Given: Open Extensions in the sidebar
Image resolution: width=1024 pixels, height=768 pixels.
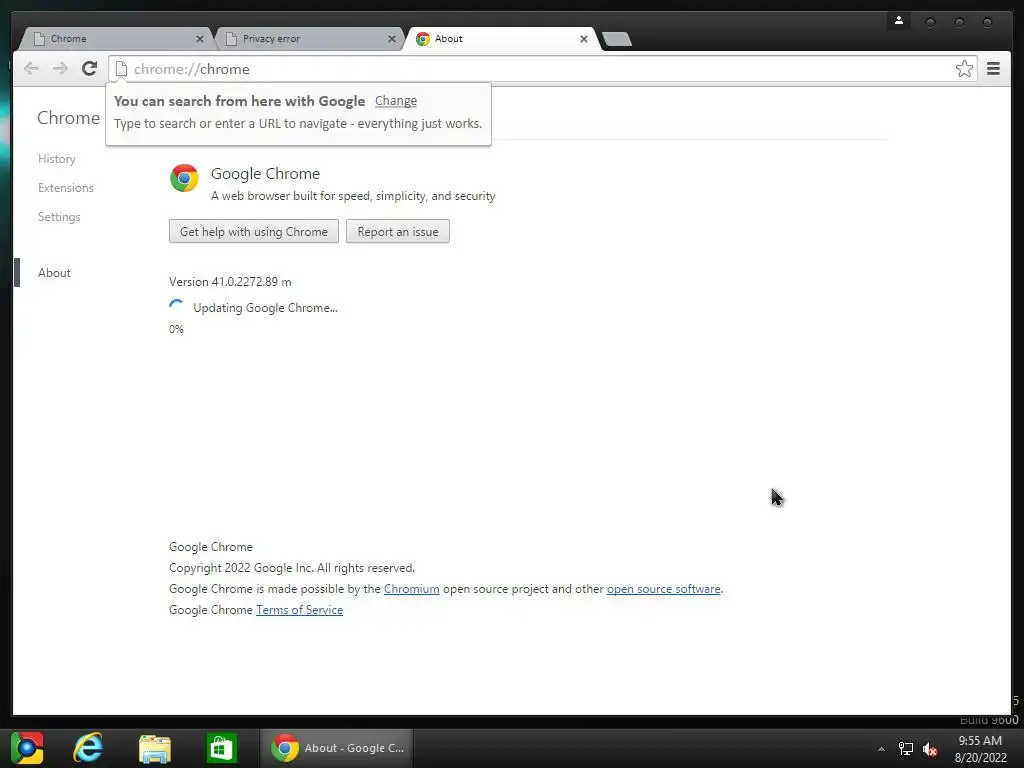Looking at the screenshot, I should (x=66, y=187).
